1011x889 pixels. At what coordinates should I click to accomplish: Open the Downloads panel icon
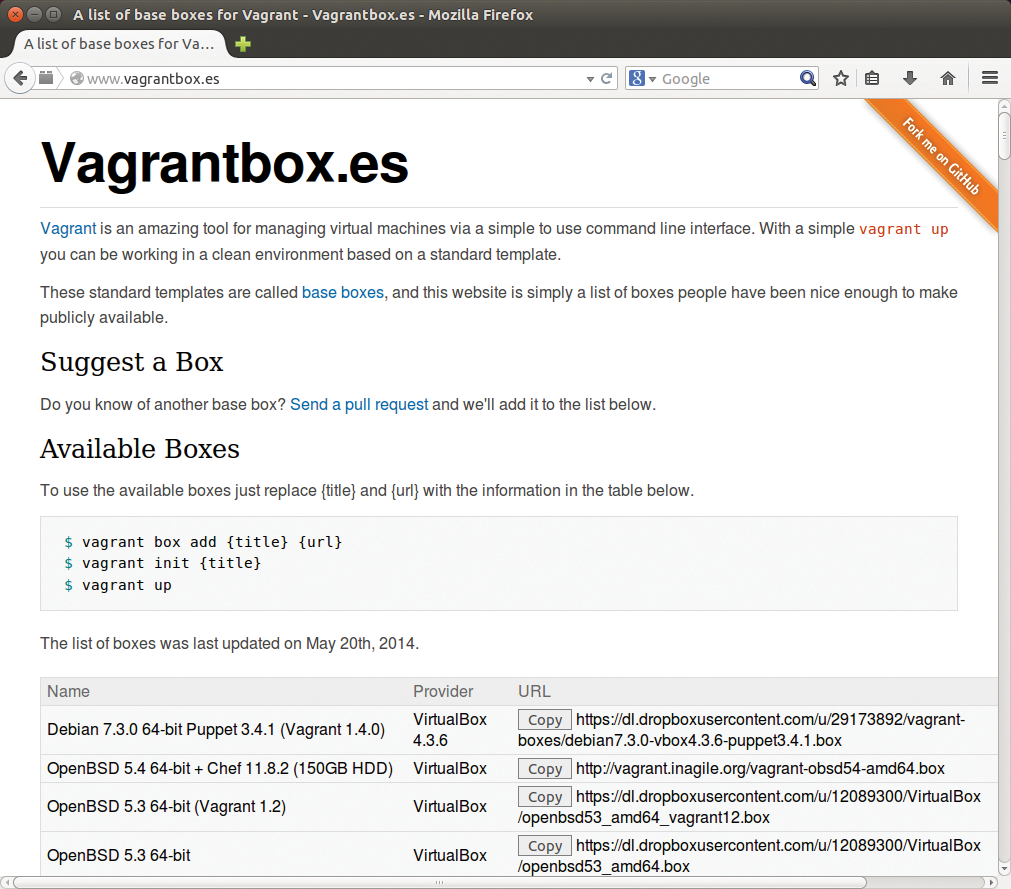(x=910, y=78)
